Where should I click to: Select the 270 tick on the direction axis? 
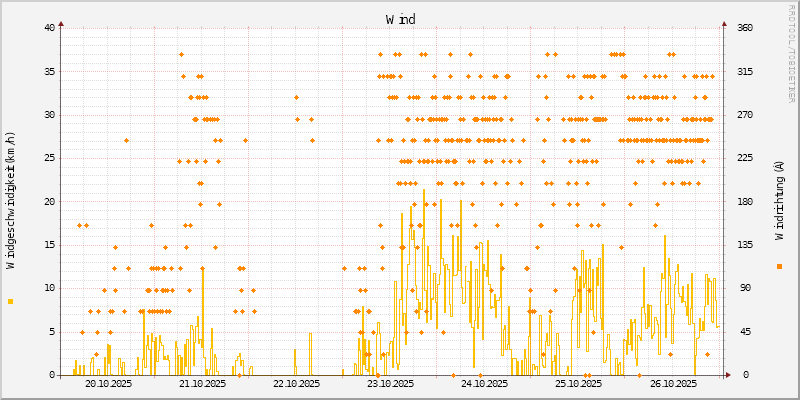(x=745, y=115)
